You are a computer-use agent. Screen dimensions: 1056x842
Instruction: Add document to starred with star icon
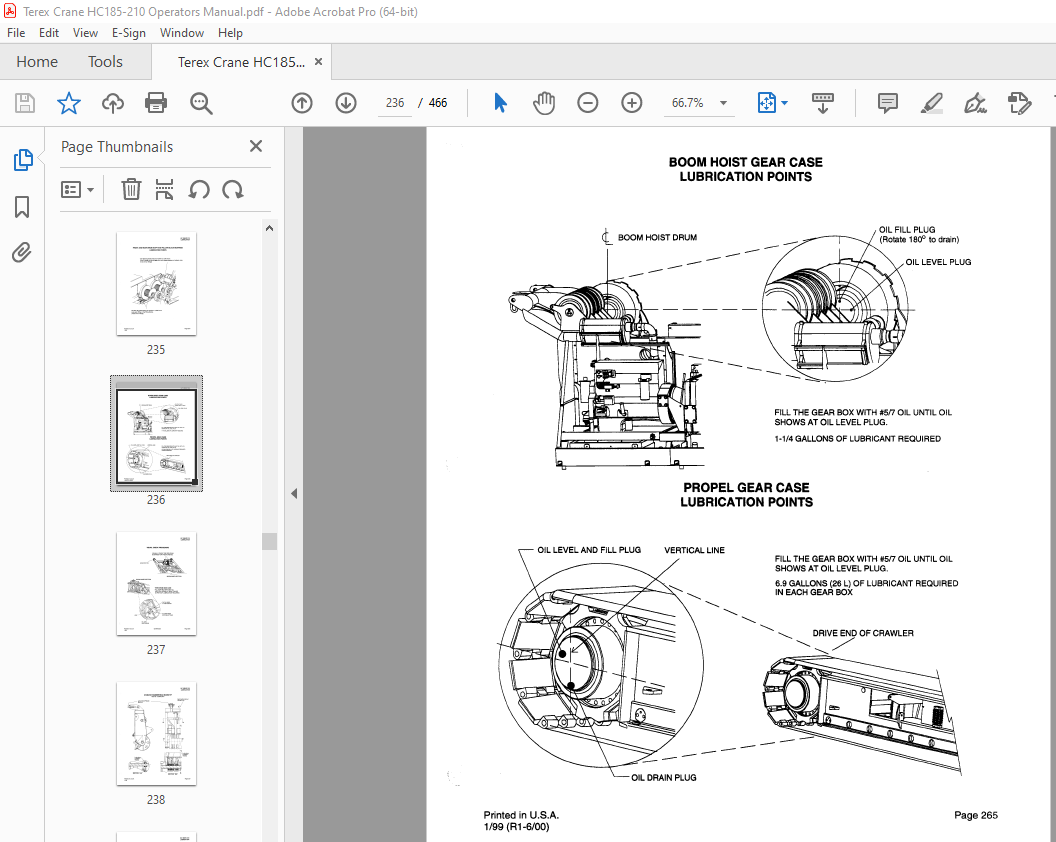(69, 103)
